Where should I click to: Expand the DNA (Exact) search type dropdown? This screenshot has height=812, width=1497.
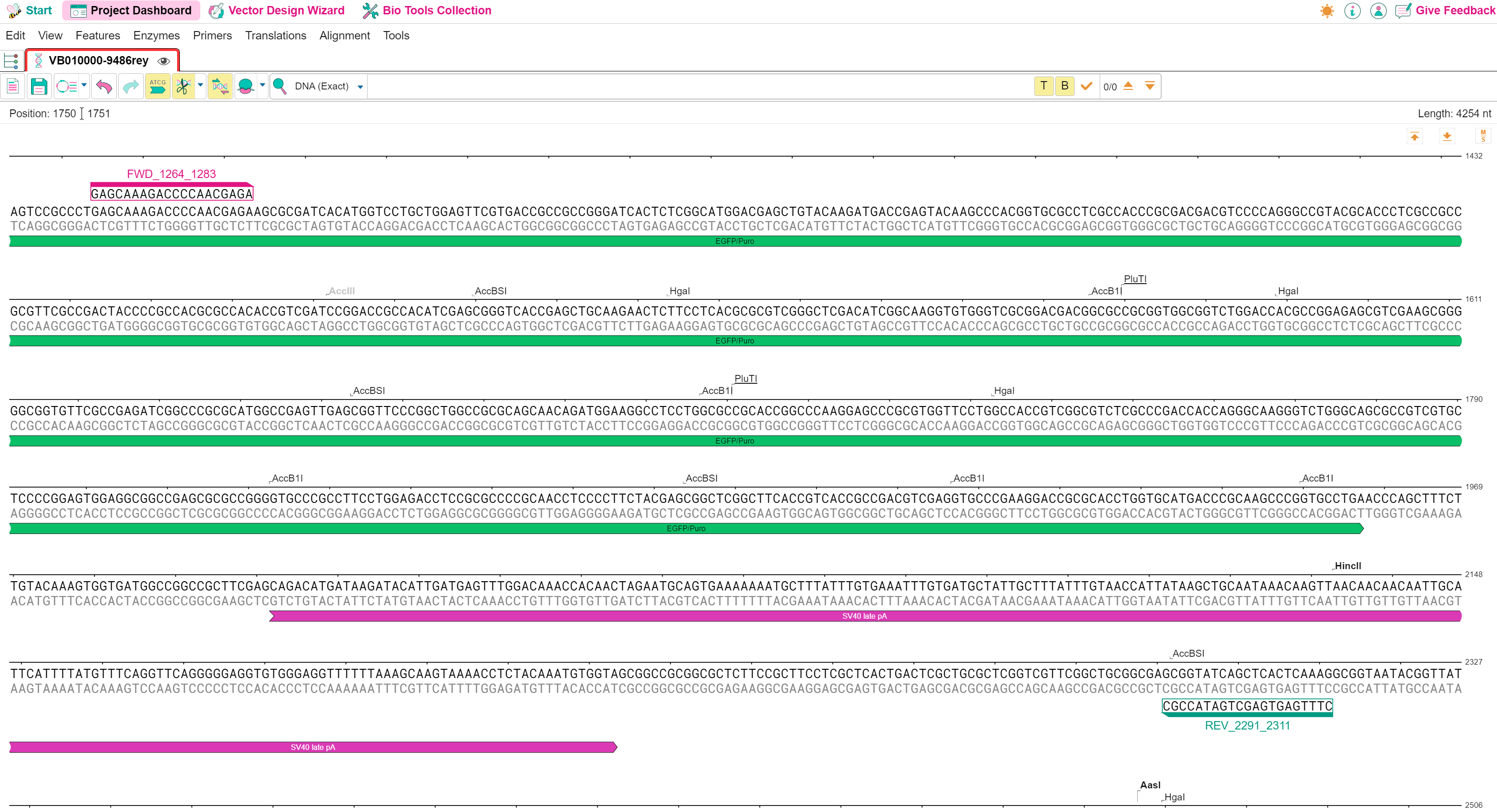pos(360,87)
